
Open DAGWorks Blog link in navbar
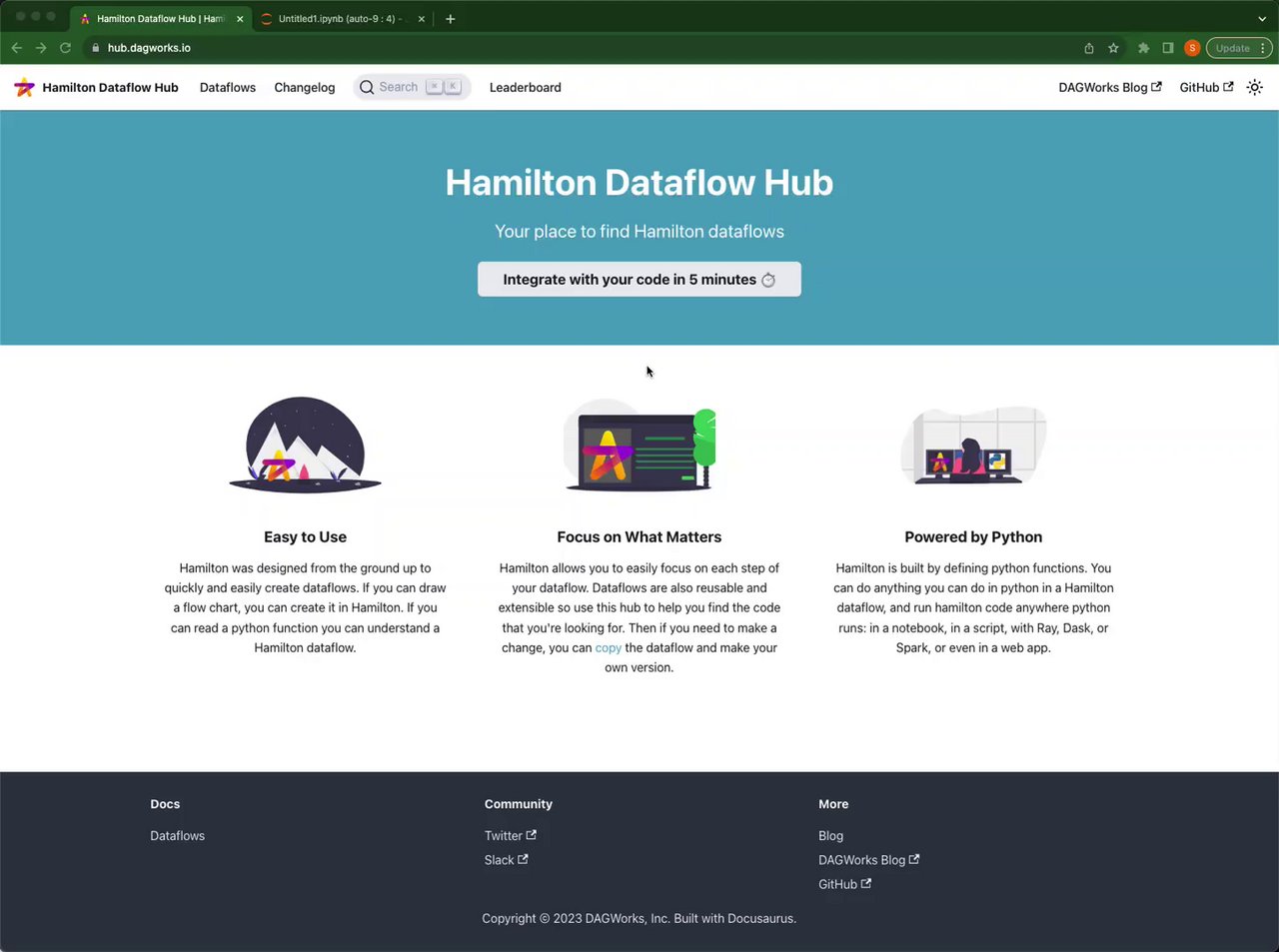click(1110, 88)
